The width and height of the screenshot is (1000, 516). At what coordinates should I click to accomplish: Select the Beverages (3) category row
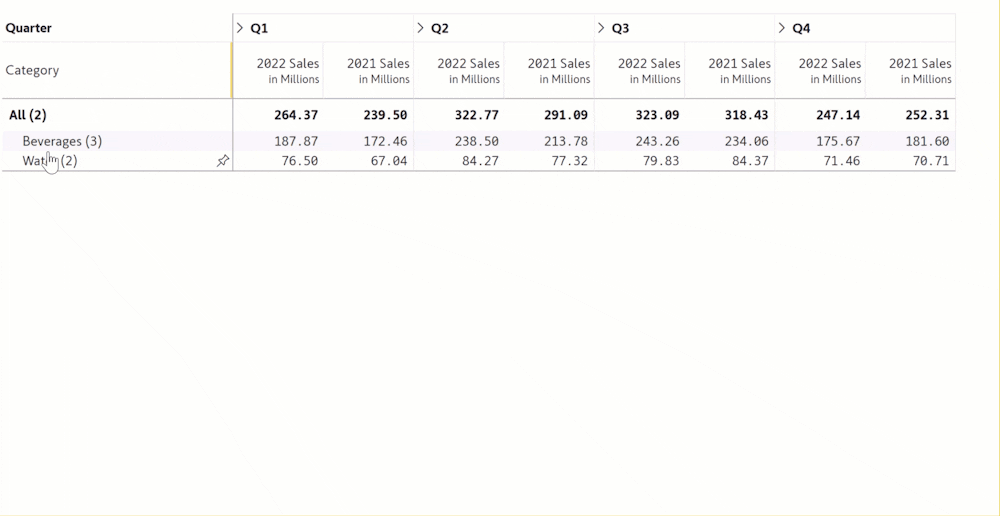(x=62, y=141)
